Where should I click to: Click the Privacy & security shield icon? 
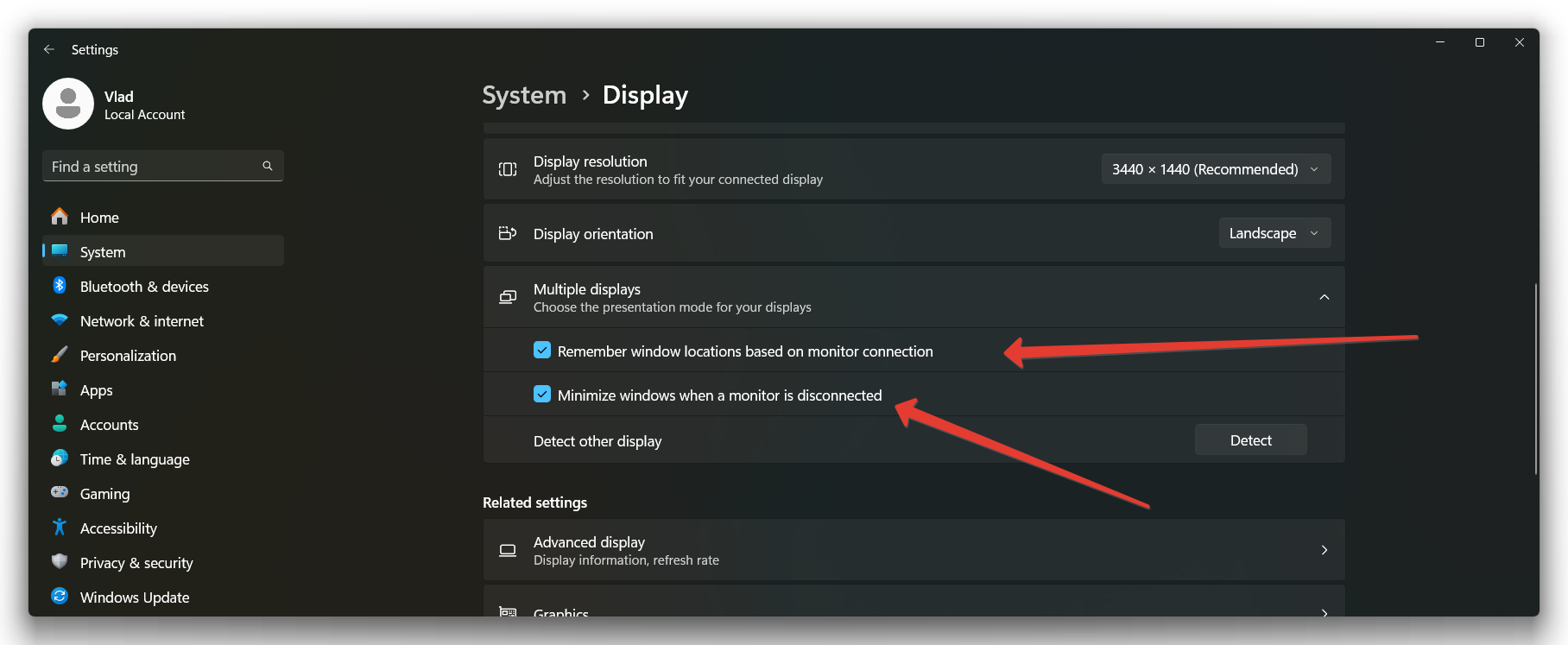[60, 562]
